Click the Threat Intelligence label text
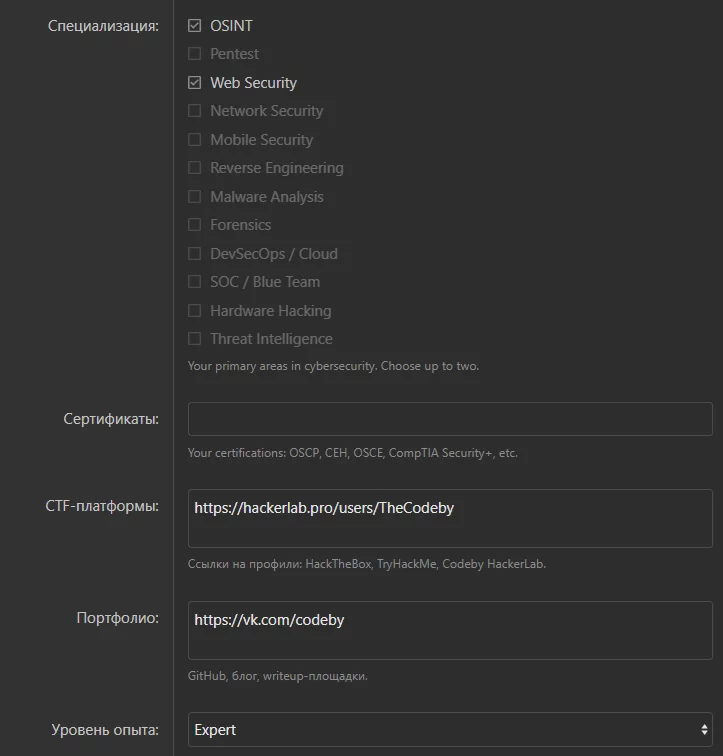The width and height of the screenshot is (723, 756). [271, 339]
